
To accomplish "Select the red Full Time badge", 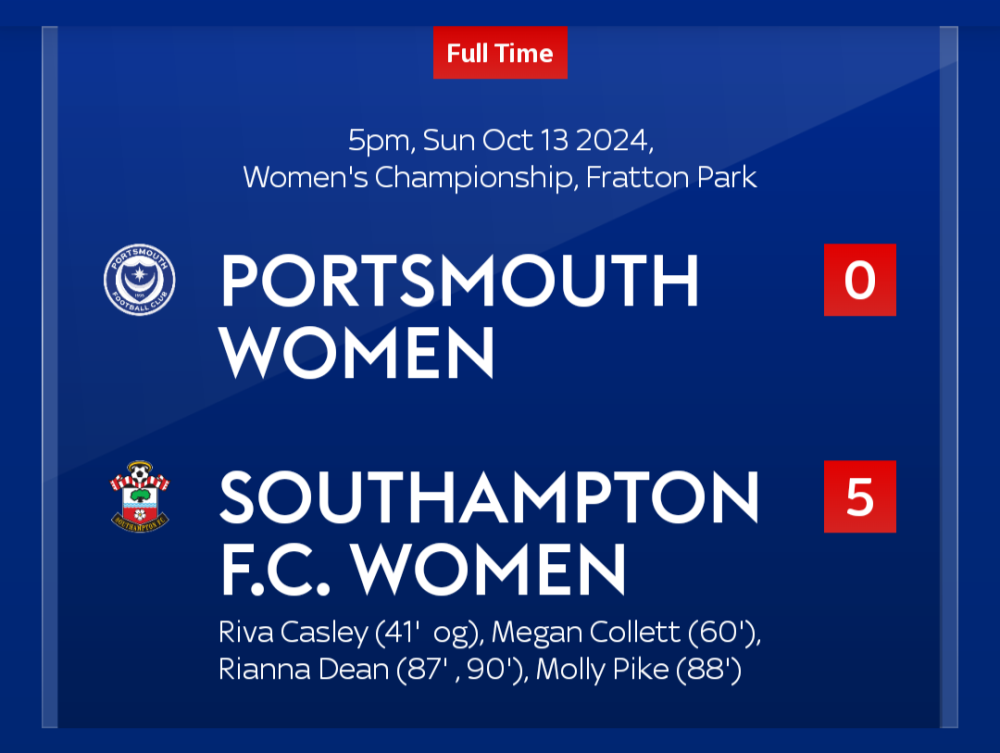I will [500, 53].
